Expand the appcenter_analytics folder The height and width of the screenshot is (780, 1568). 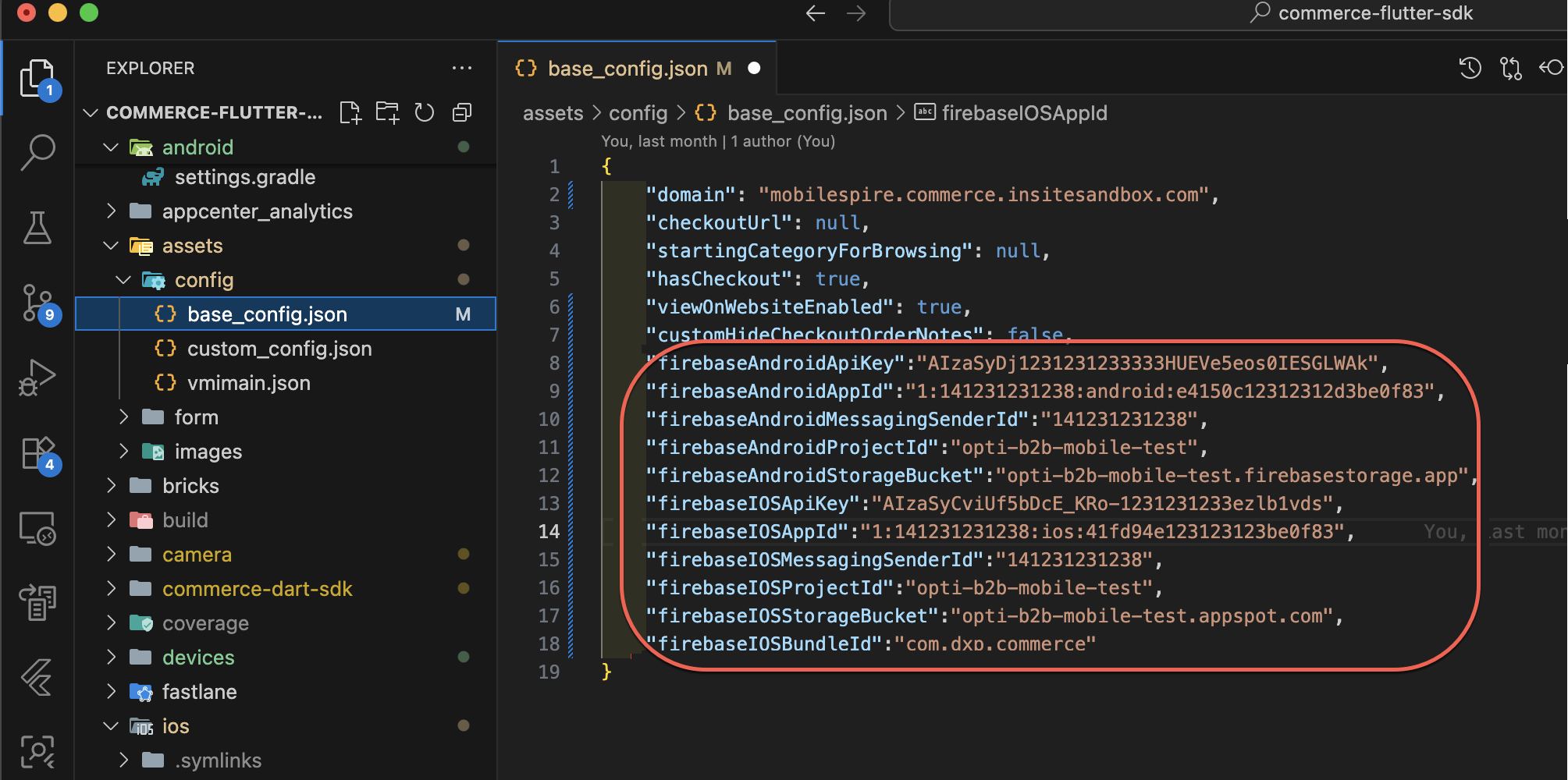click(x=111, y=211)
